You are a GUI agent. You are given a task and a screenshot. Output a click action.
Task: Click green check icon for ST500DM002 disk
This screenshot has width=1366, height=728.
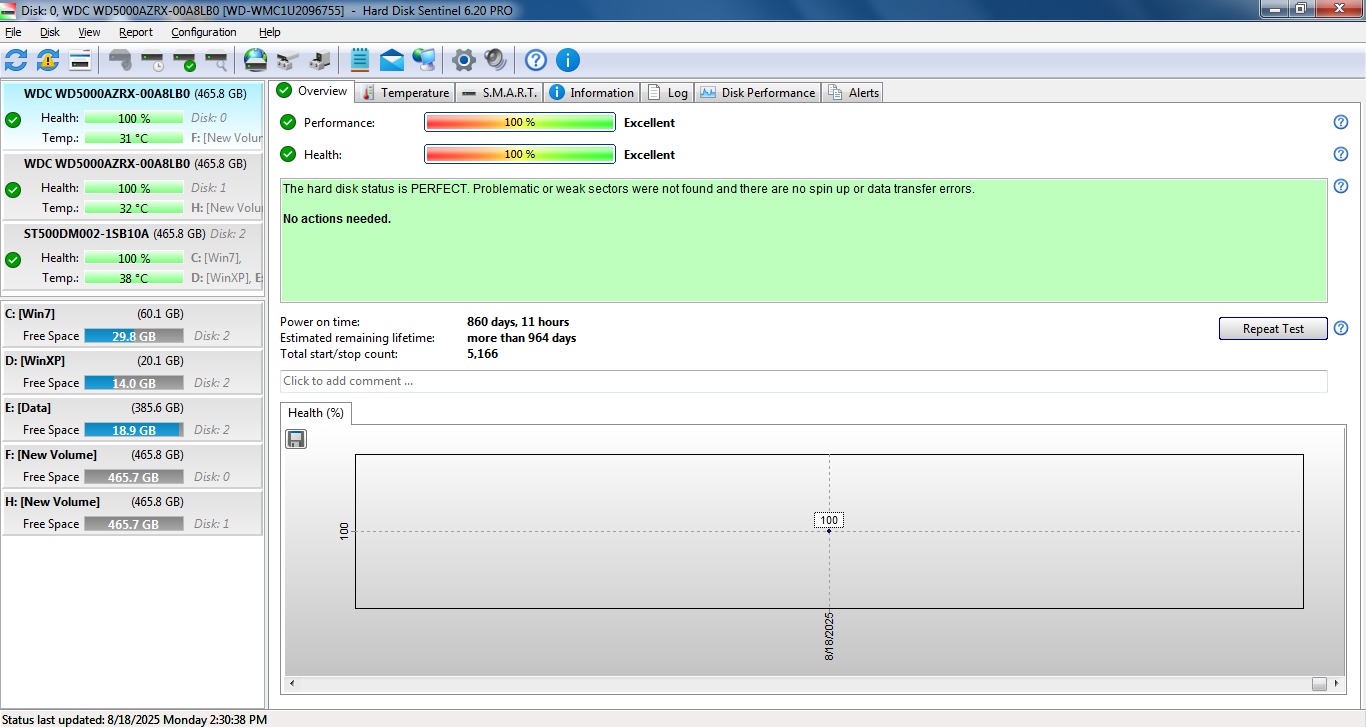[13, 260]
